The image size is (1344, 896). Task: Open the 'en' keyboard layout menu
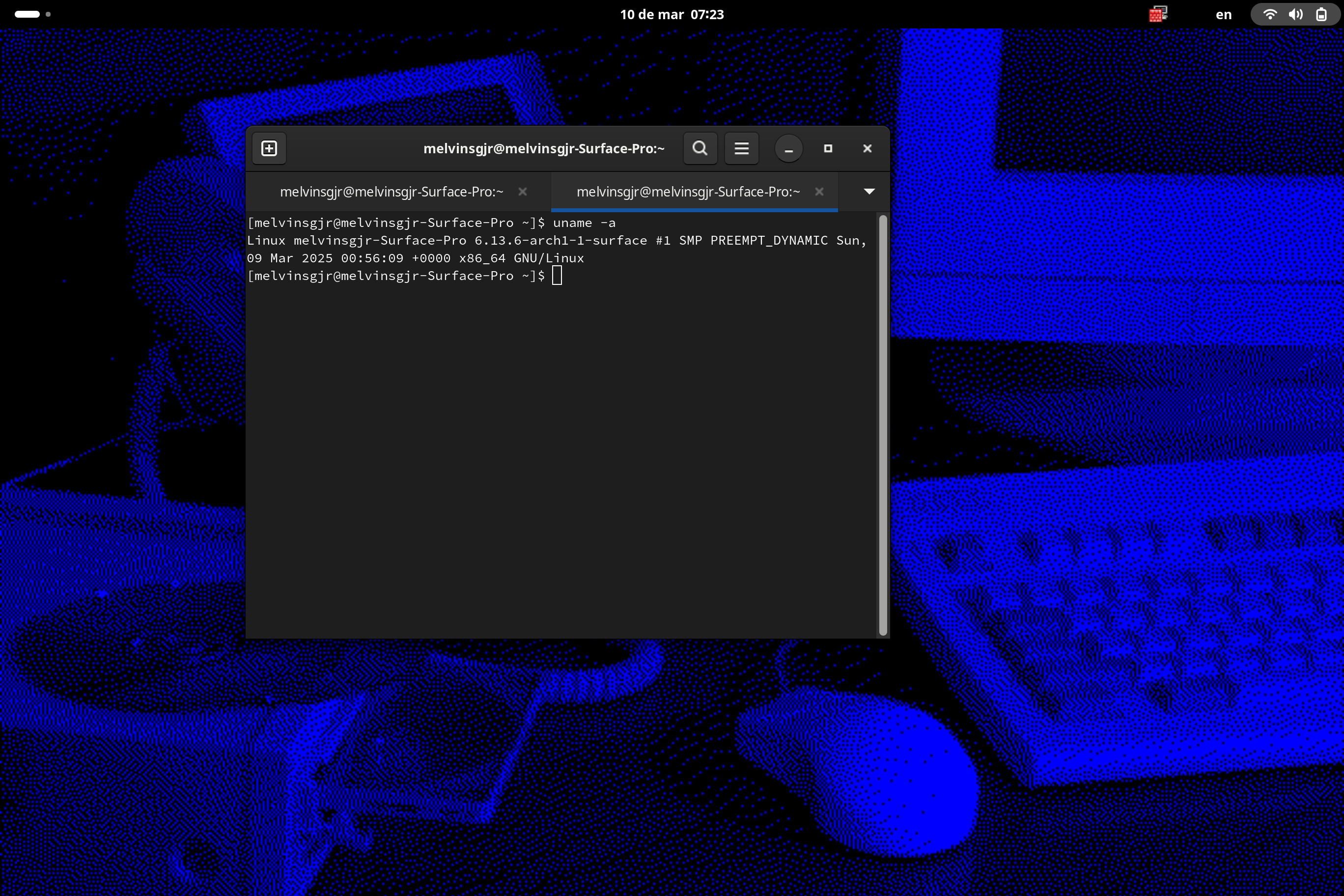pyautogui.click(x=1223, y=14)
